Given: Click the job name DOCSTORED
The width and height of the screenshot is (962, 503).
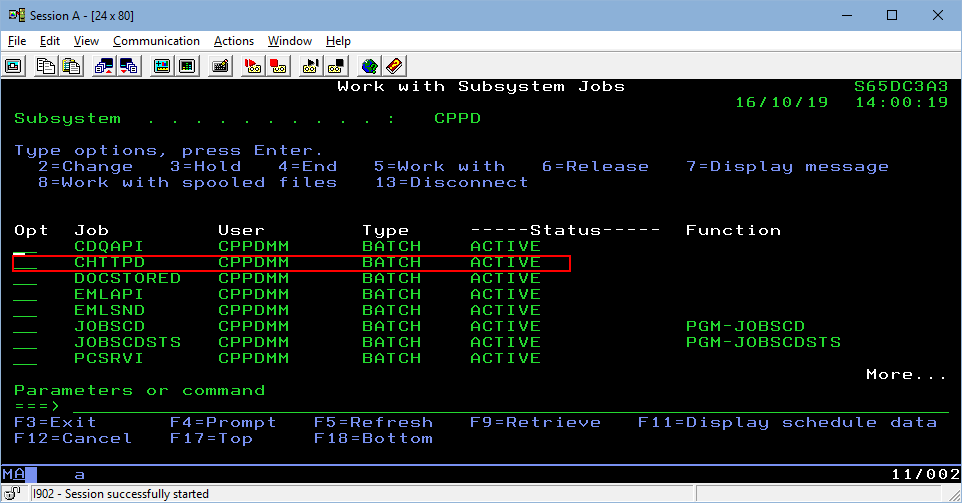Looking at the screenshot, I should click(127, 278).
